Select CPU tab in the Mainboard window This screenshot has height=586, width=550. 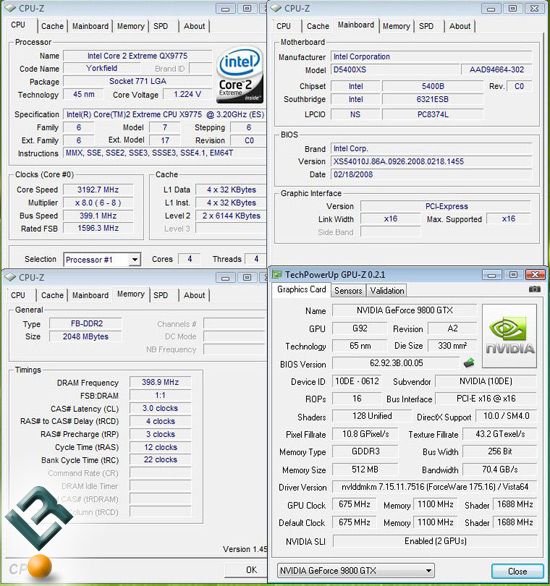click(284, 26)
